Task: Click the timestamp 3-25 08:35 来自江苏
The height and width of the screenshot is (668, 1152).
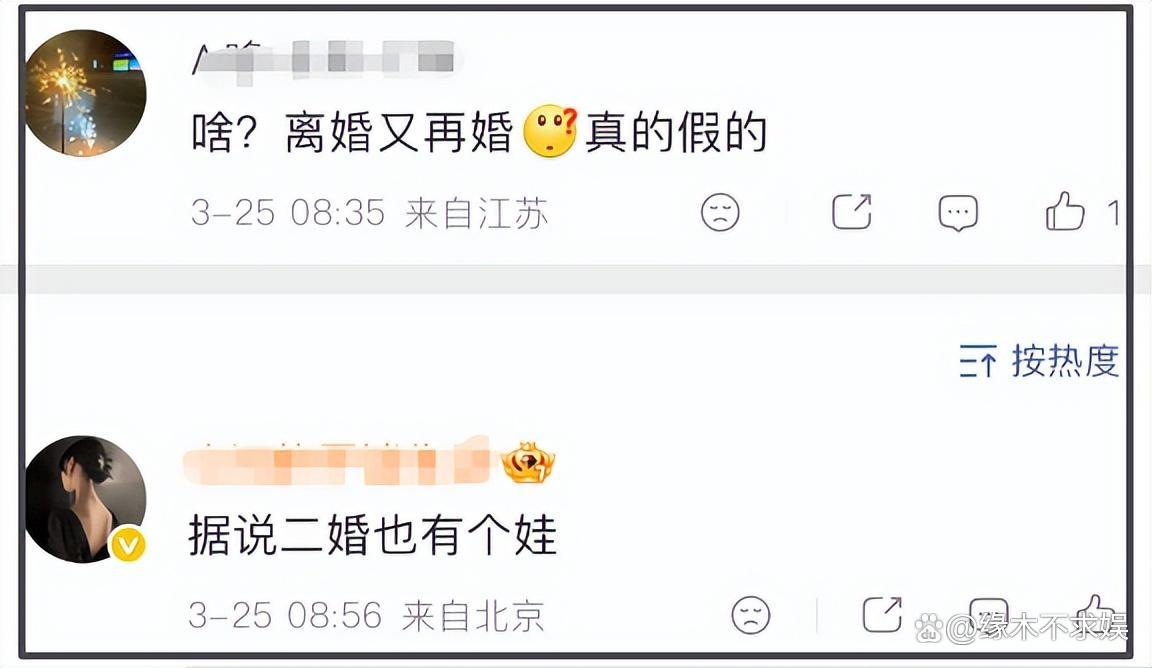Action: tap(370, 213)
